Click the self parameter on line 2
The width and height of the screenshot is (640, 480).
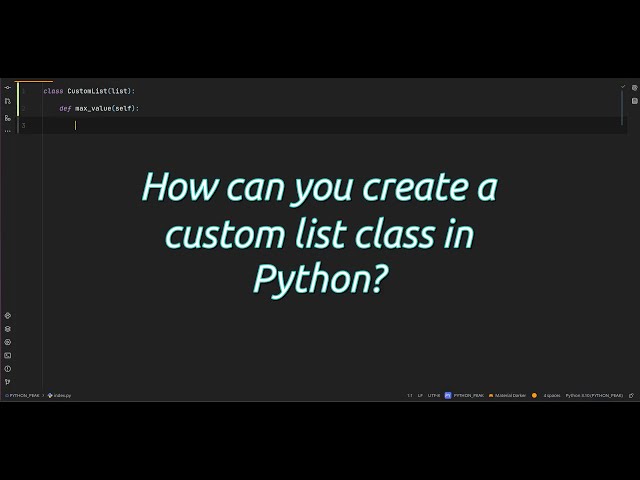pyautogui.click(x=123, y=108)
